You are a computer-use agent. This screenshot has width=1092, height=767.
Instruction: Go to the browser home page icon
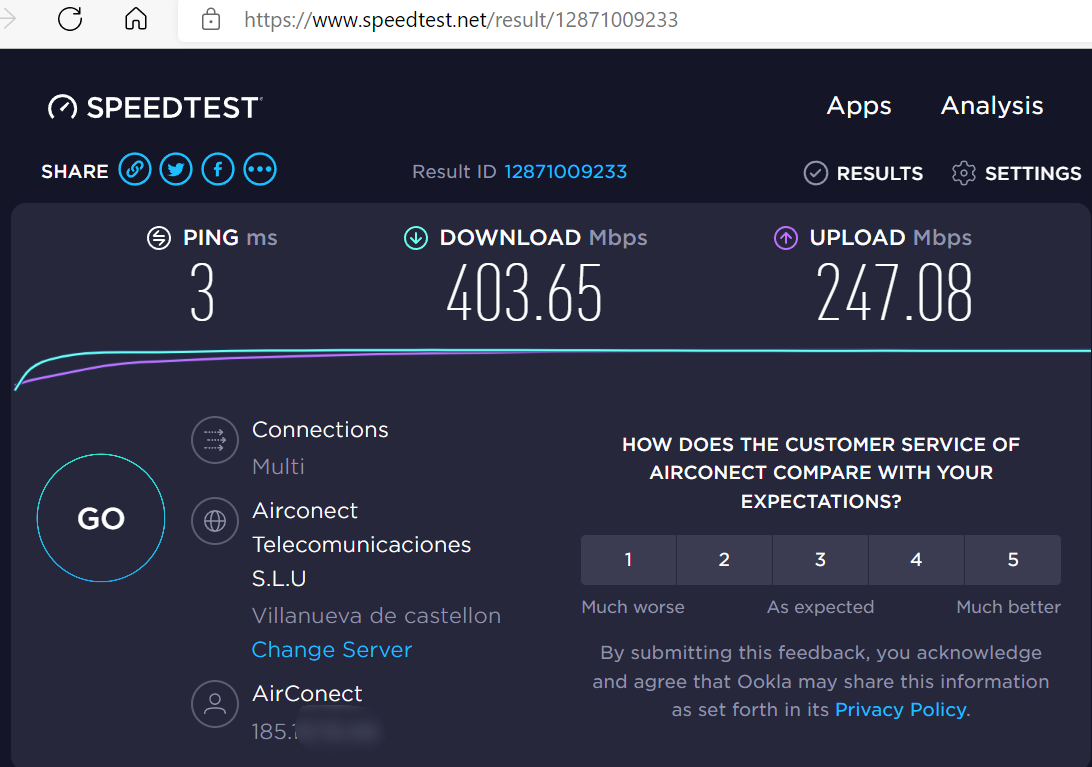(136, 19)
